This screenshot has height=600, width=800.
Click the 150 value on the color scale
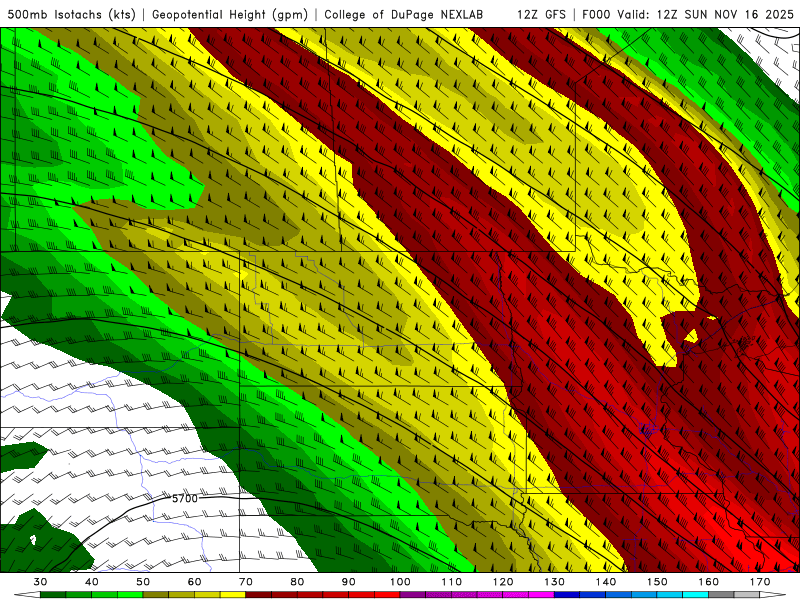[657, 582]
